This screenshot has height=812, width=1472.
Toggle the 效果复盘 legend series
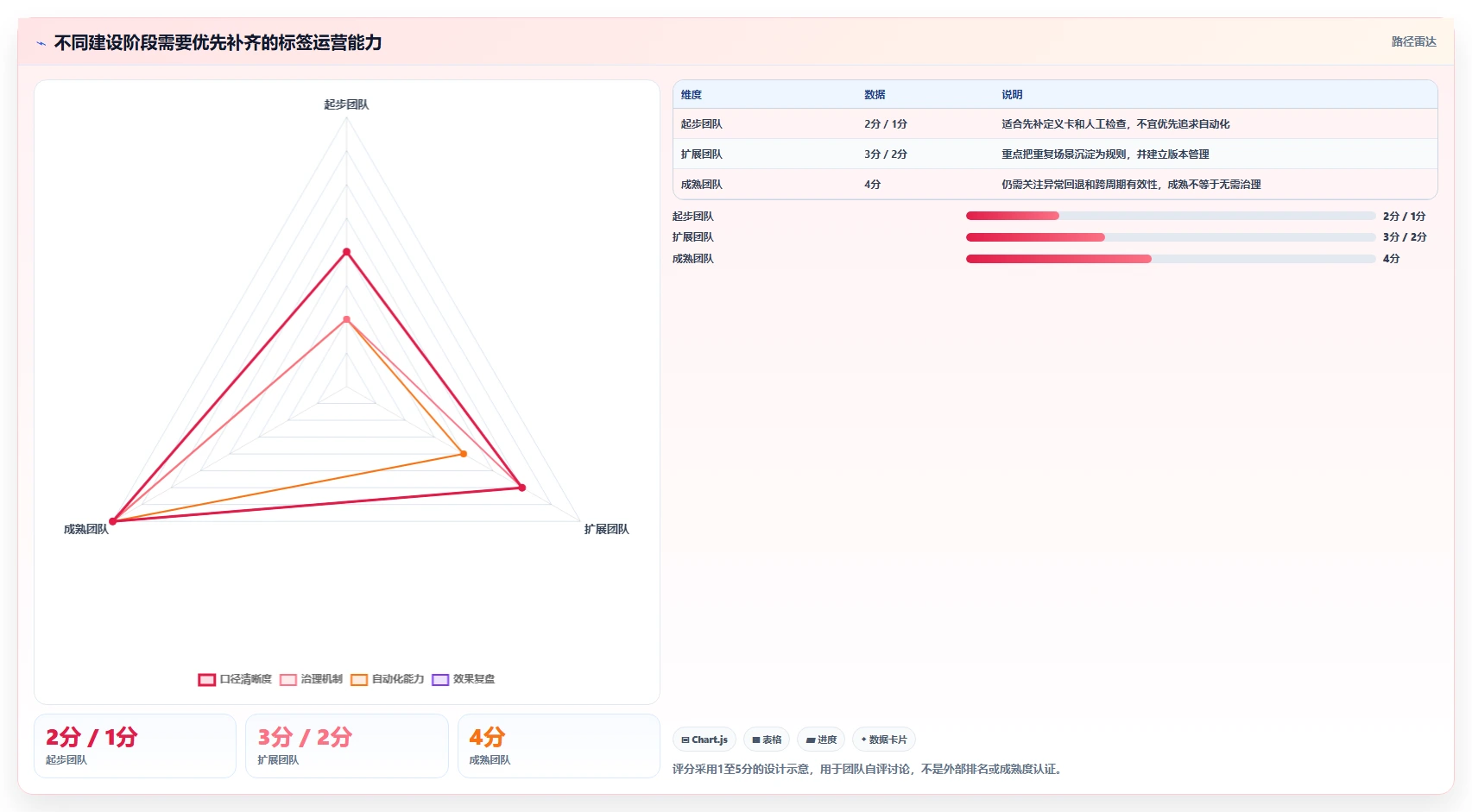[463, 679]
